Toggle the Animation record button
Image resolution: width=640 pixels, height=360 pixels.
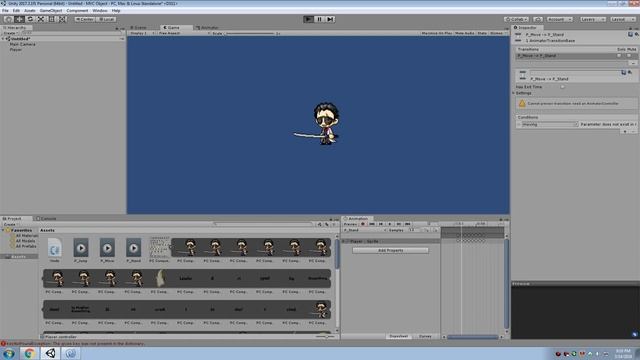[x=362, y=224]
